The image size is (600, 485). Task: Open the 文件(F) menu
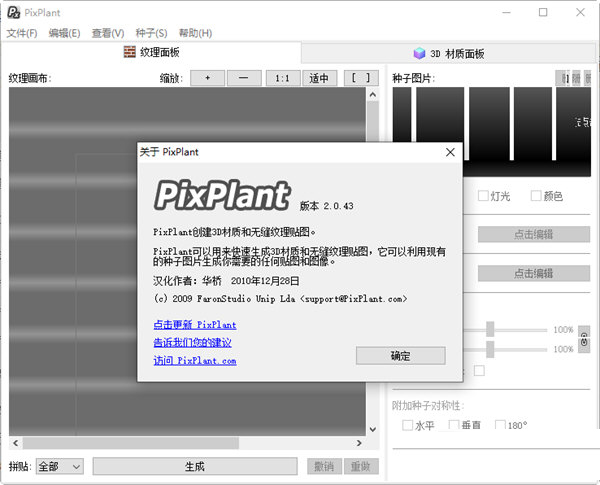coord(22,33)
